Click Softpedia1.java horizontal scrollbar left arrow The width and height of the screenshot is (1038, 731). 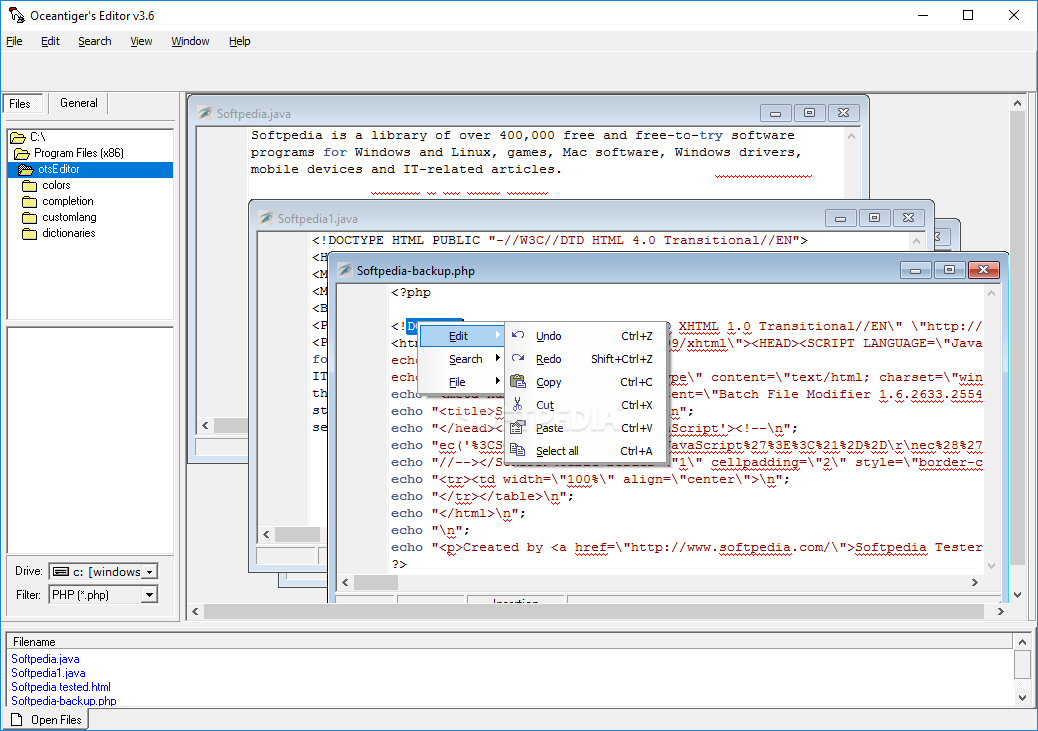(x=266, y=534)
